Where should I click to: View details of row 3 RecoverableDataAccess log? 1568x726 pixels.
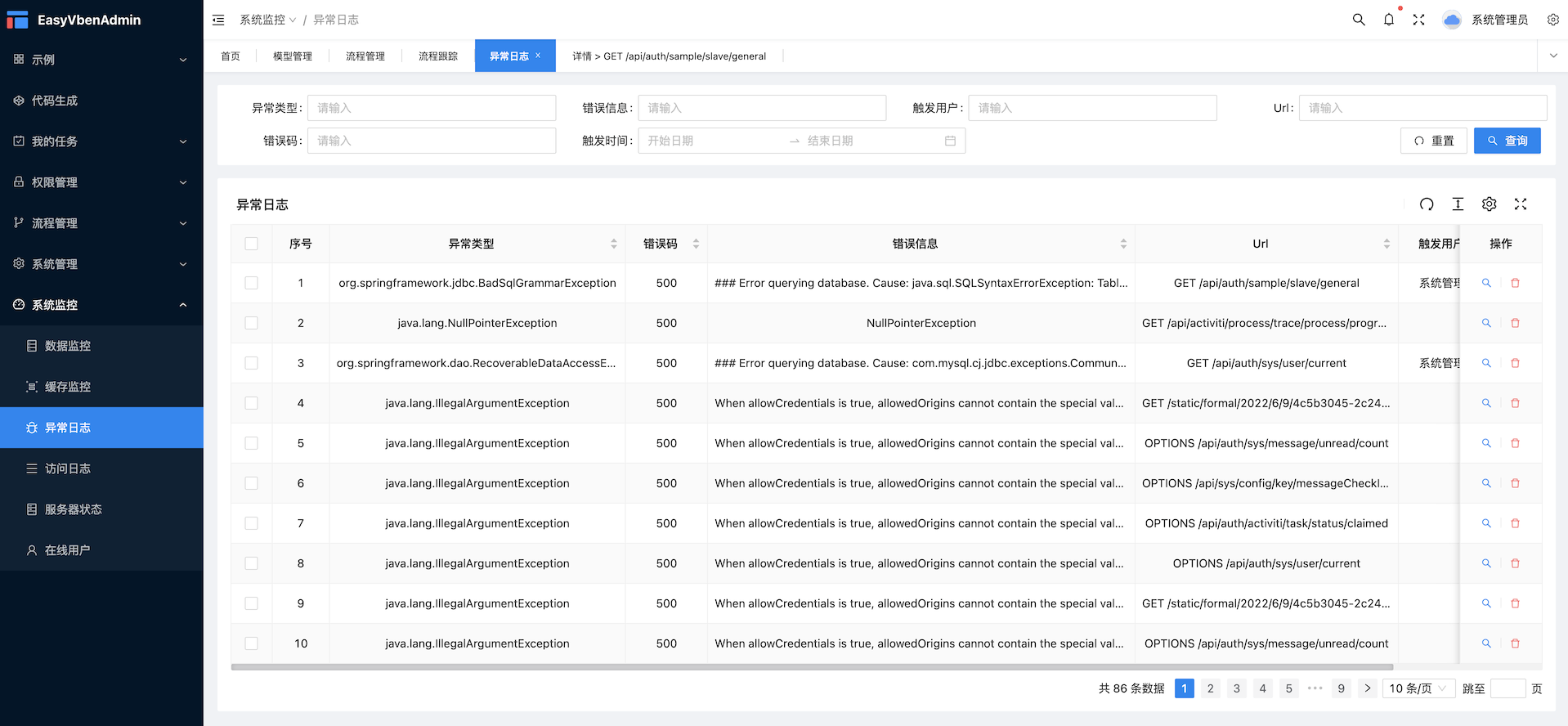(x=1486, y=363)
